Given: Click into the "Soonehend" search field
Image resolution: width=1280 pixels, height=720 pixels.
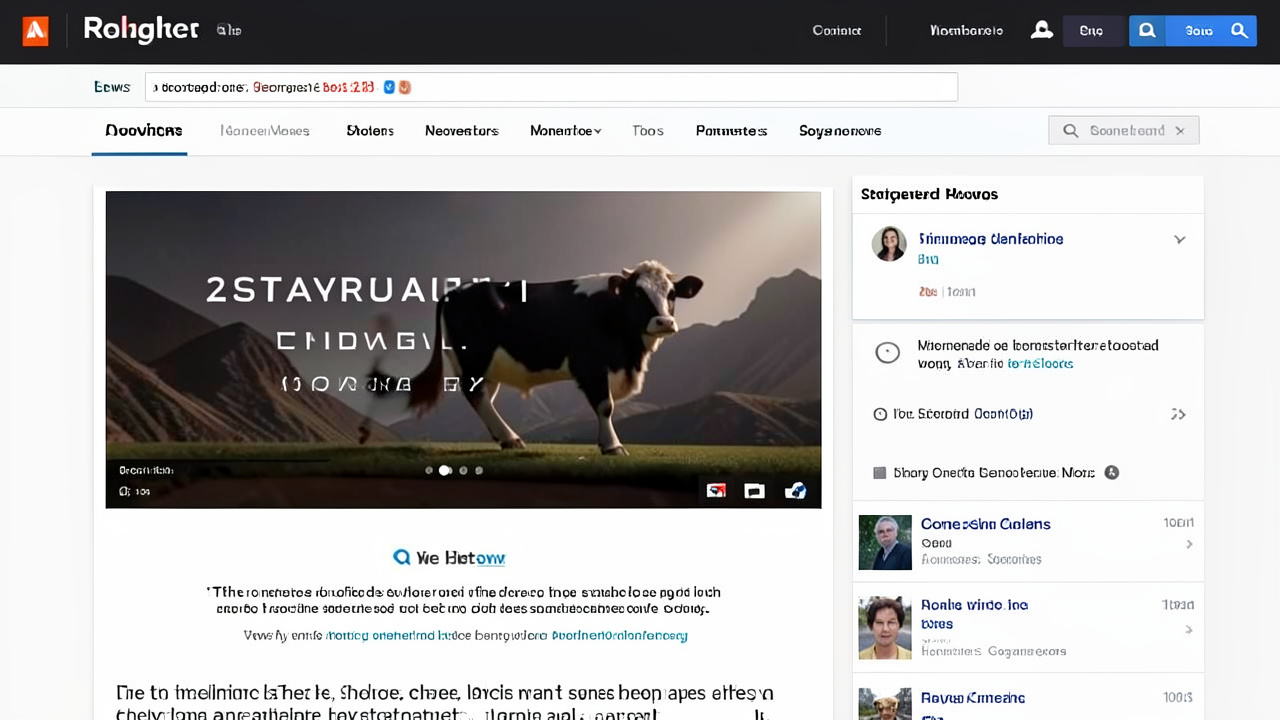Looking at the screenshot, I should (1124, 130).
